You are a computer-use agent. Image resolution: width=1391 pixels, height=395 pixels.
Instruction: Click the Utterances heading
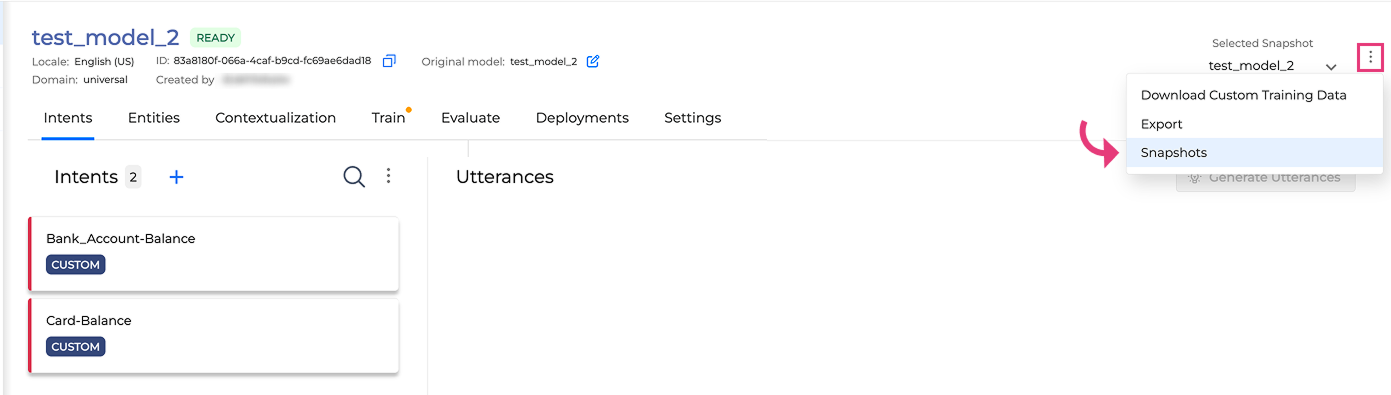coord(505,177)
